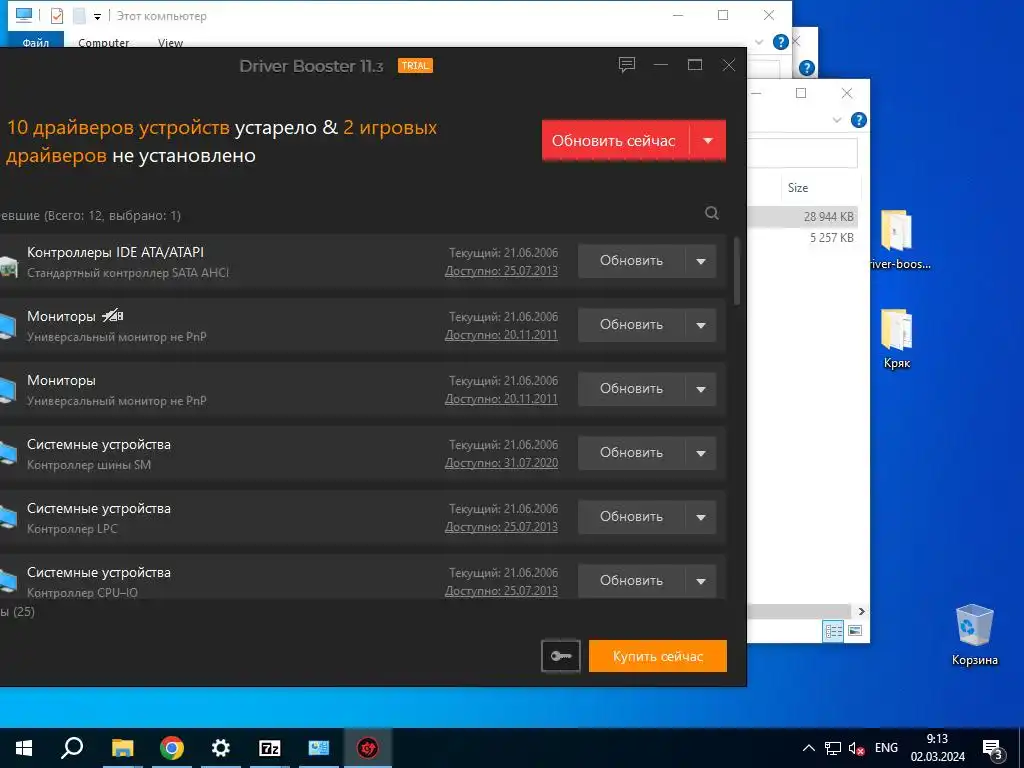Click the TRIAL badge in the title bar
Screen dimensions: 1024x768
tap(415, 65)
